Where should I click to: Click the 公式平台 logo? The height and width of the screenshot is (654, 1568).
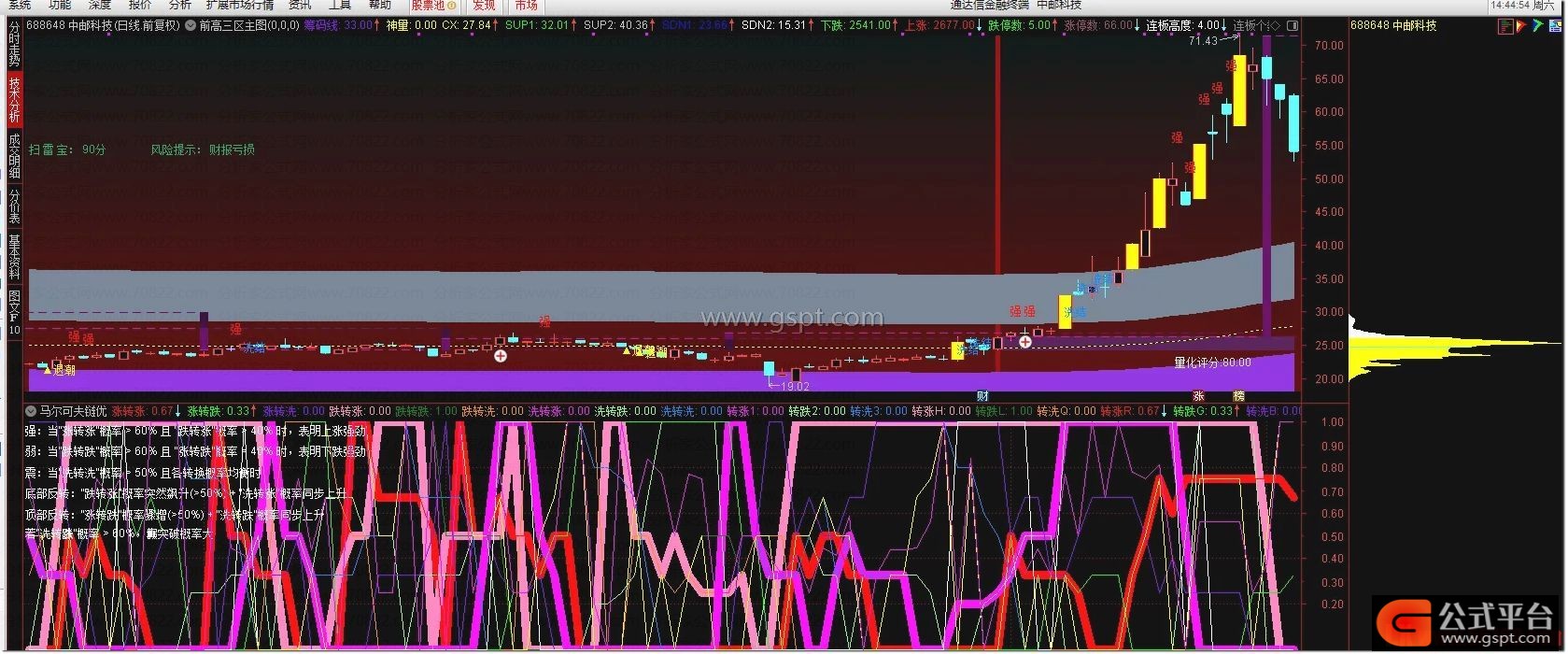pos(1466,621)
